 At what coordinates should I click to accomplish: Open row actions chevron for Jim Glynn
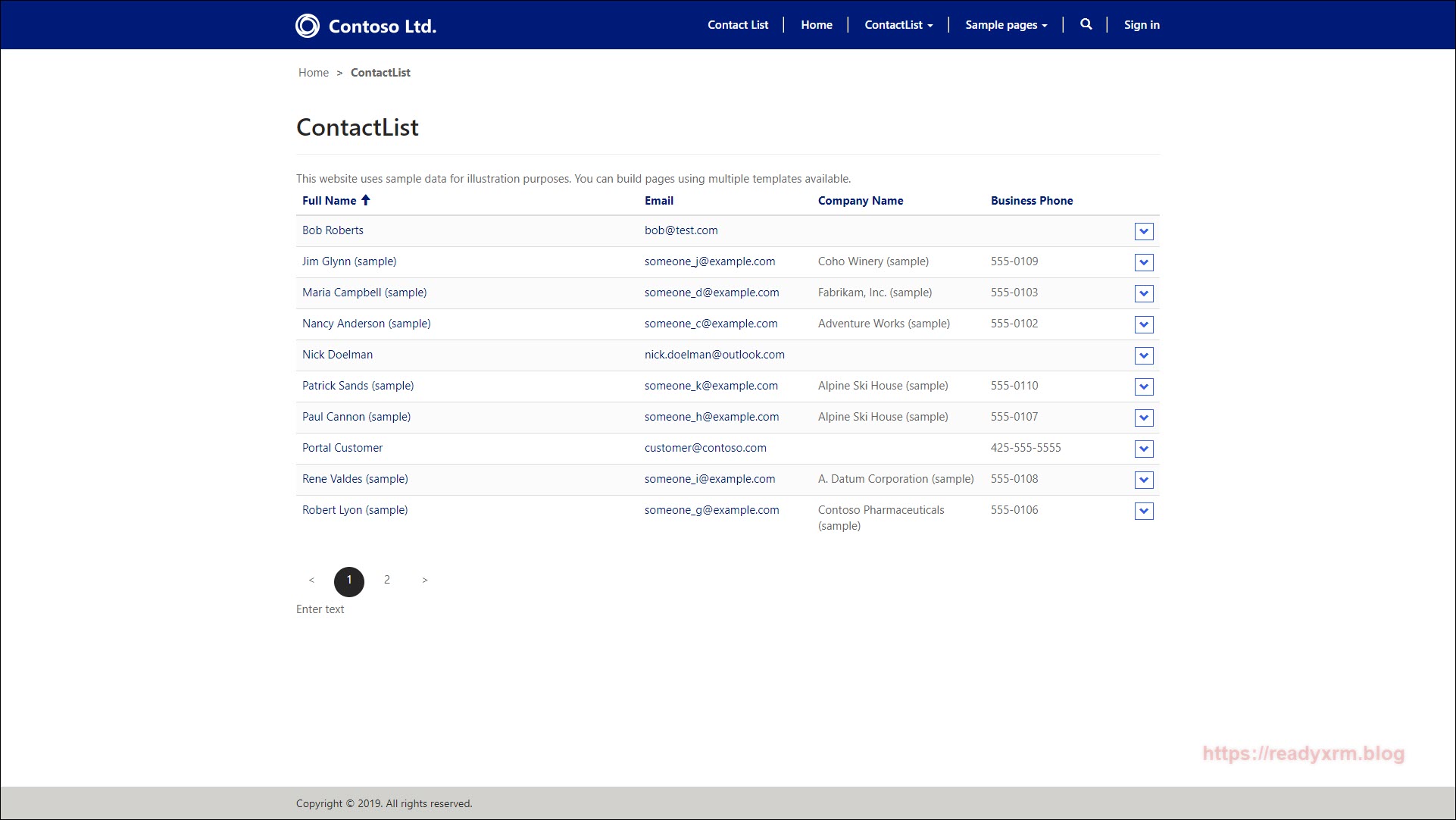tap(1144, 262)
